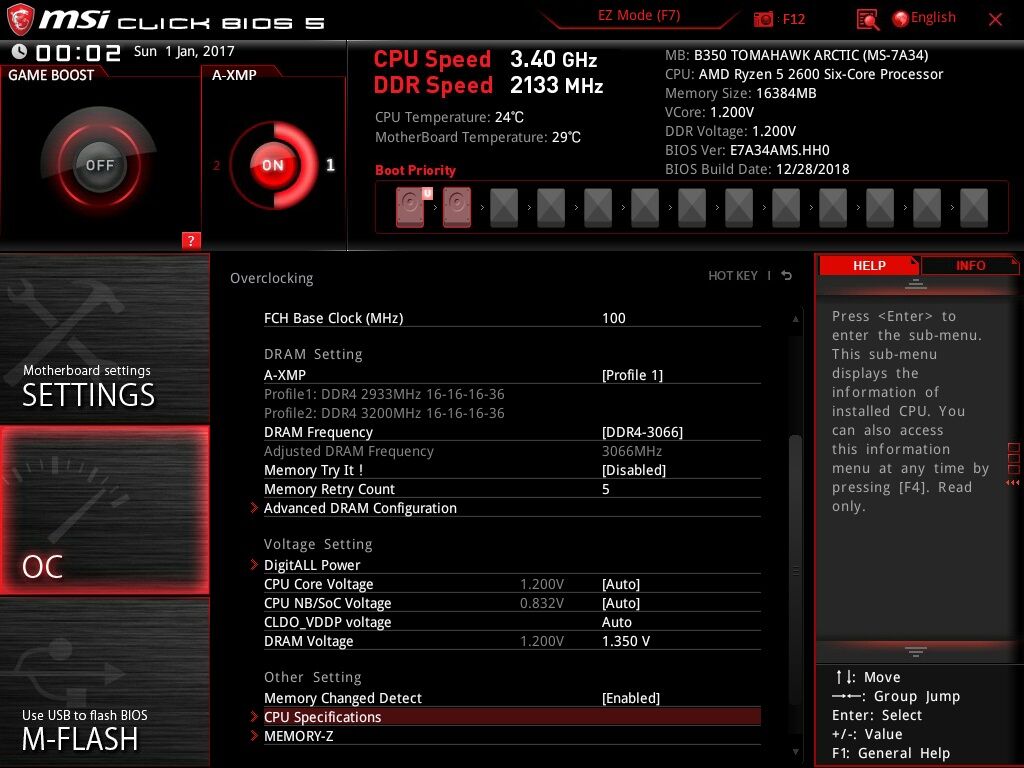Click scrollbar down arrow in Overclocking list
Viewport: 1024px width, 768px height.
pyautogui.click(x=795, y=752)
